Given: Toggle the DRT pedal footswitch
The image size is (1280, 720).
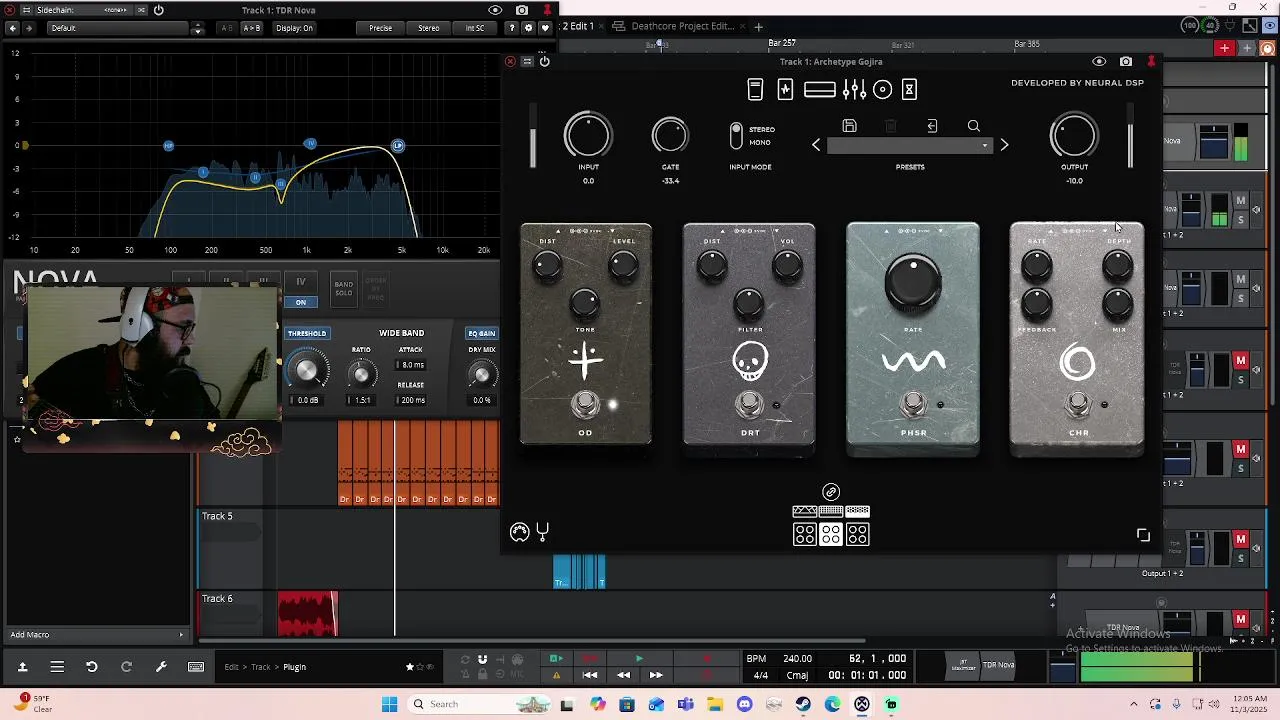Looking at the screenshot, I should click(x=749, y=404).
